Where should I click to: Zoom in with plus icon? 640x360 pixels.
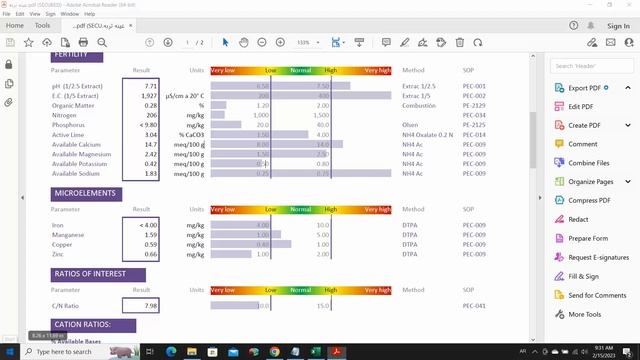pyautogui.click(x=280, y=42)
